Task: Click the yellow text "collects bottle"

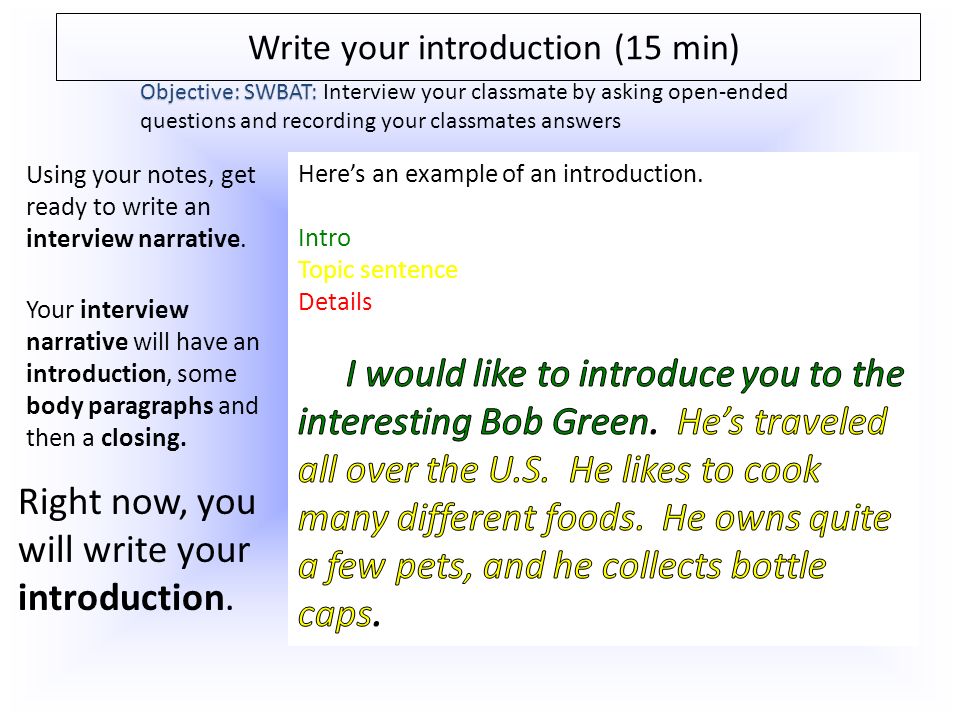Action: 721,565
